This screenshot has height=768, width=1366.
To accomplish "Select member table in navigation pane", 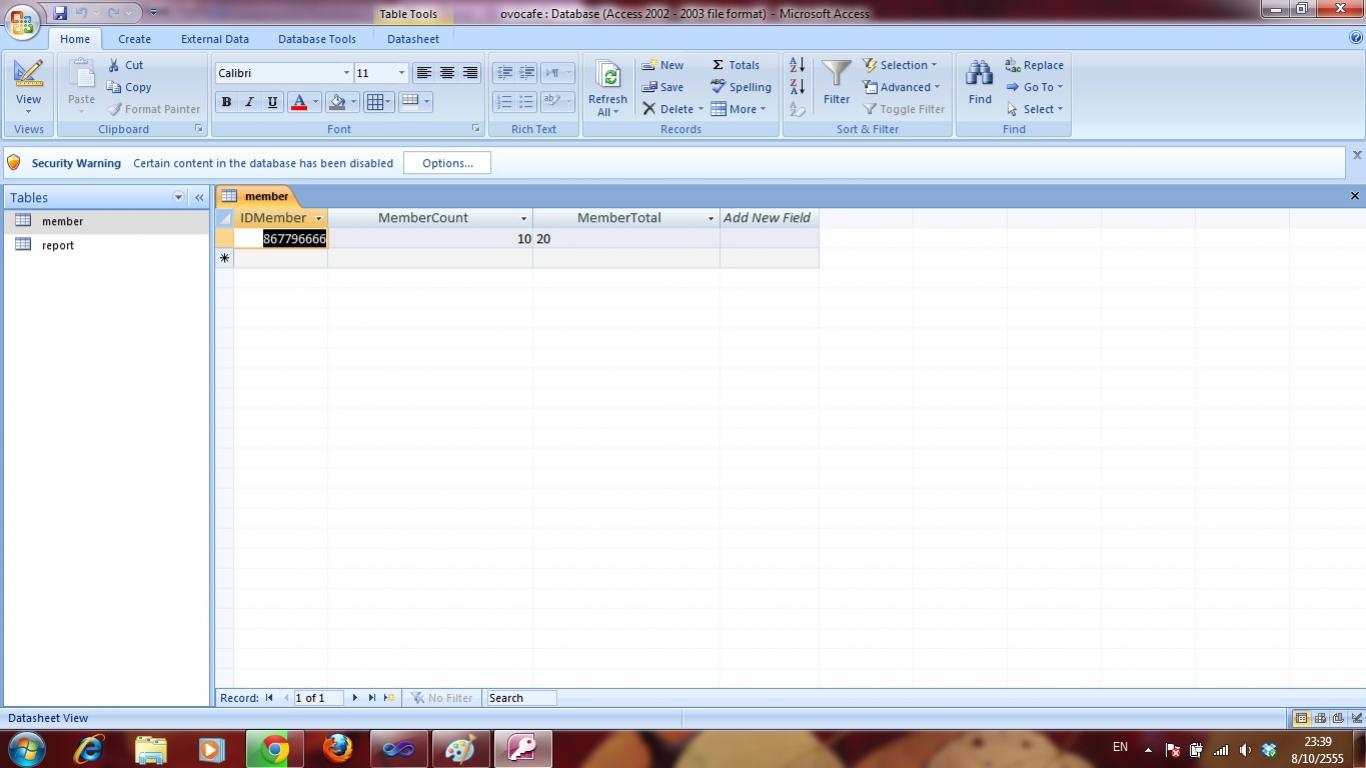I will pyautogui.click(x=106, y=221).
